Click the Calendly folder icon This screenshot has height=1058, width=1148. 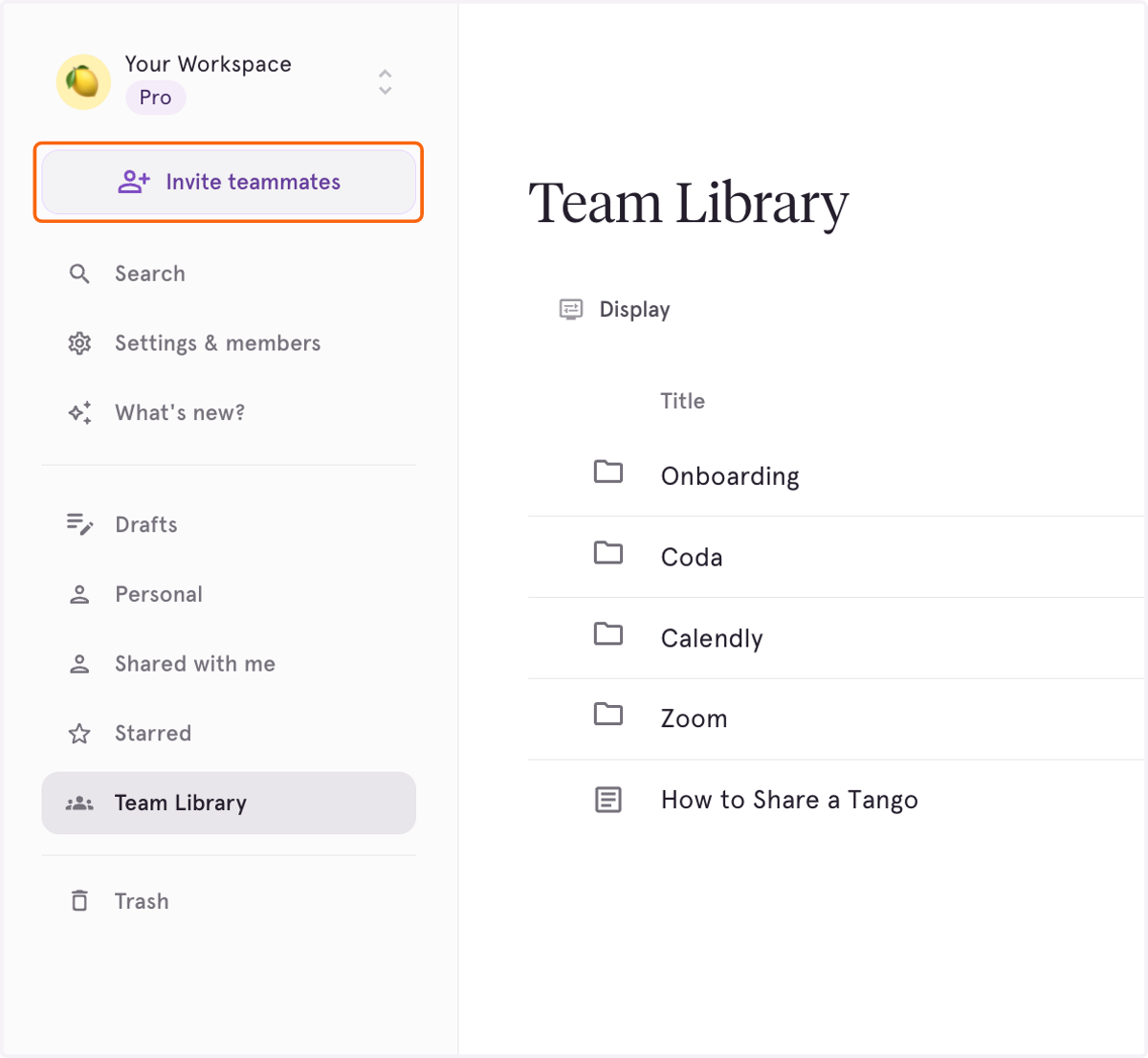(x=608, y=634)
